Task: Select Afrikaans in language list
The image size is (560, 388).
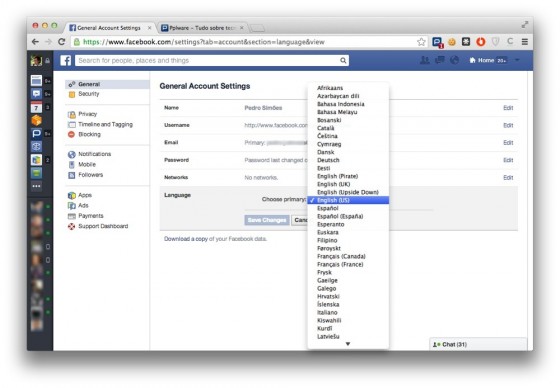Action: coord(348,88)
